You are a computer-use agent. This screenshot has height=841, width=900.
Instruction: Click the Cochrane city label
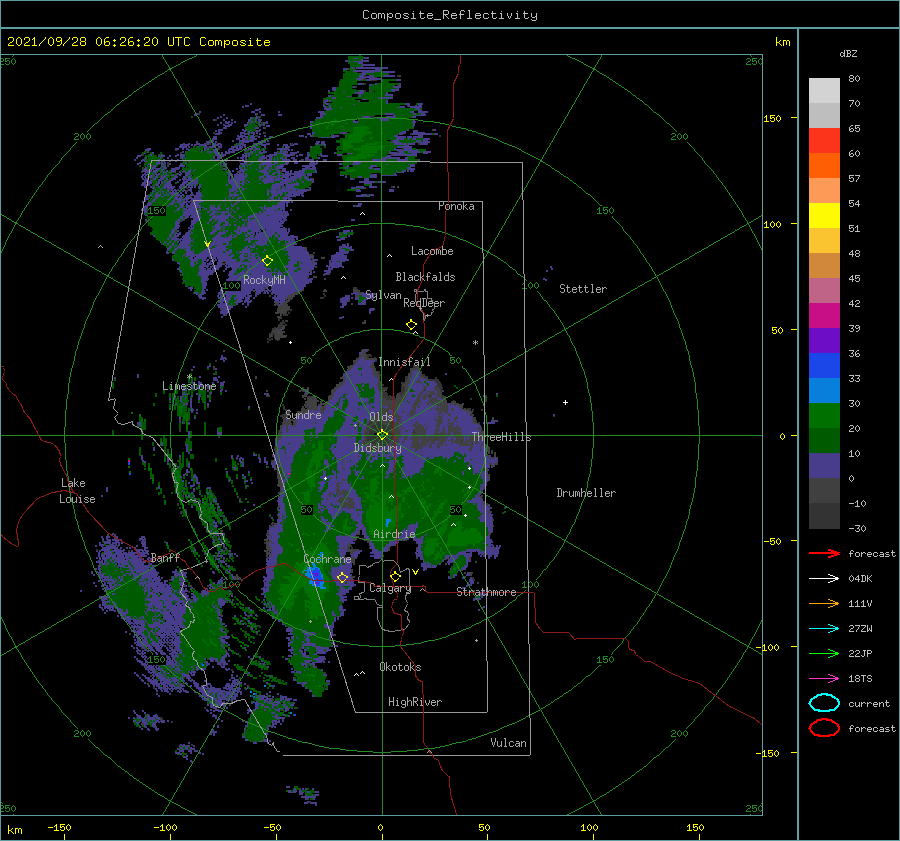(x=327, y=559)
